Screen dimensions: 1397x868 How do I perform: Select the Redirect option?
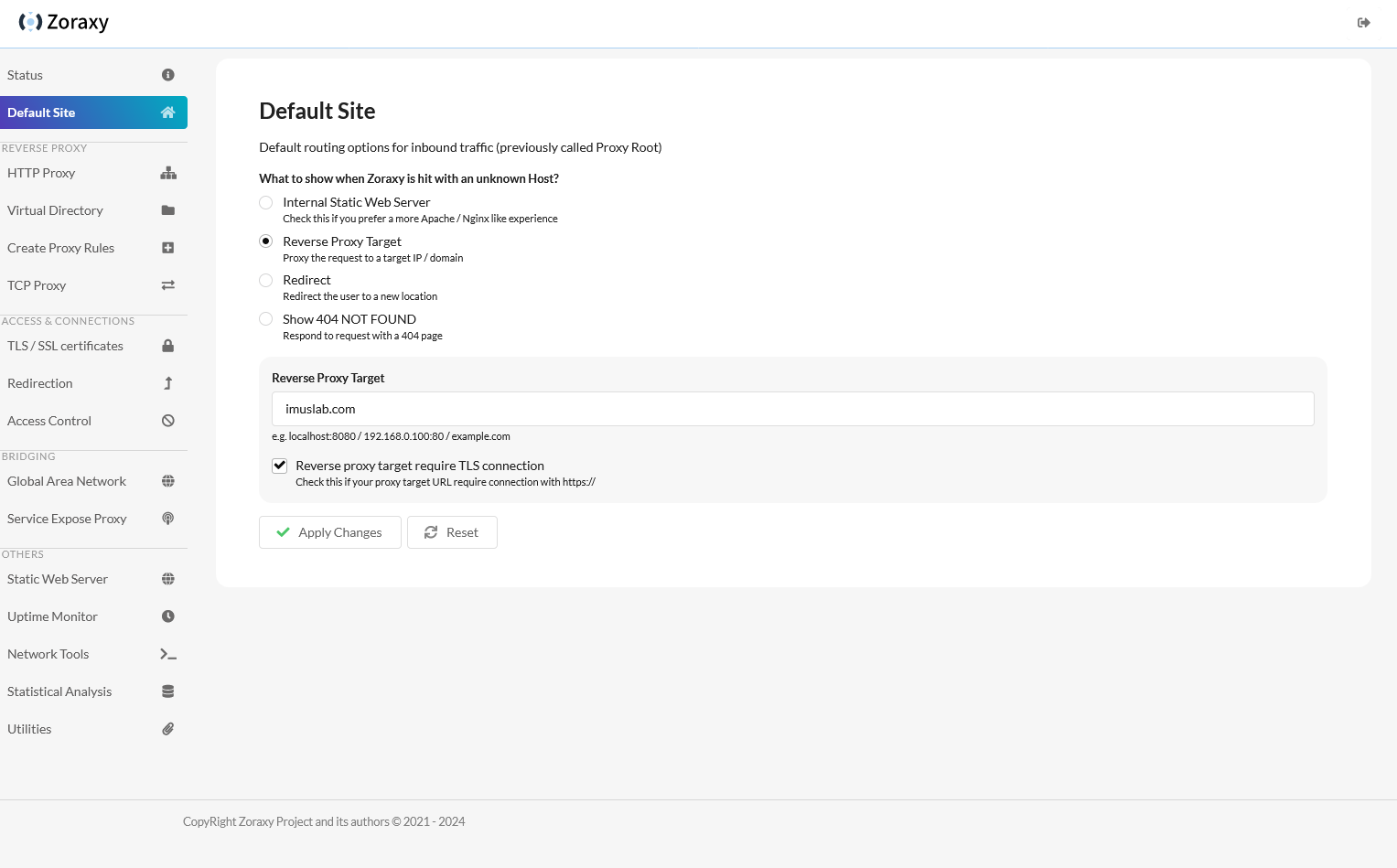click(x=265, y=280)
